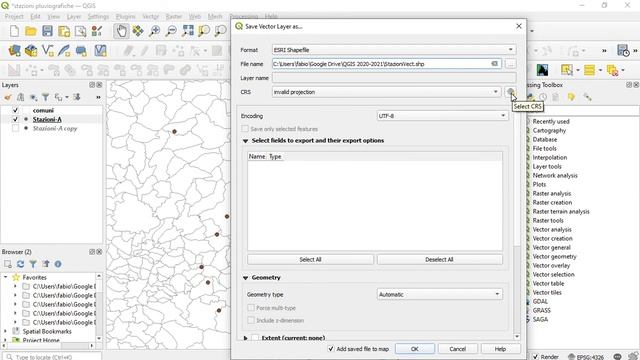Click the Select CRS globe button
640x360 pixels.
pos(510,92)
